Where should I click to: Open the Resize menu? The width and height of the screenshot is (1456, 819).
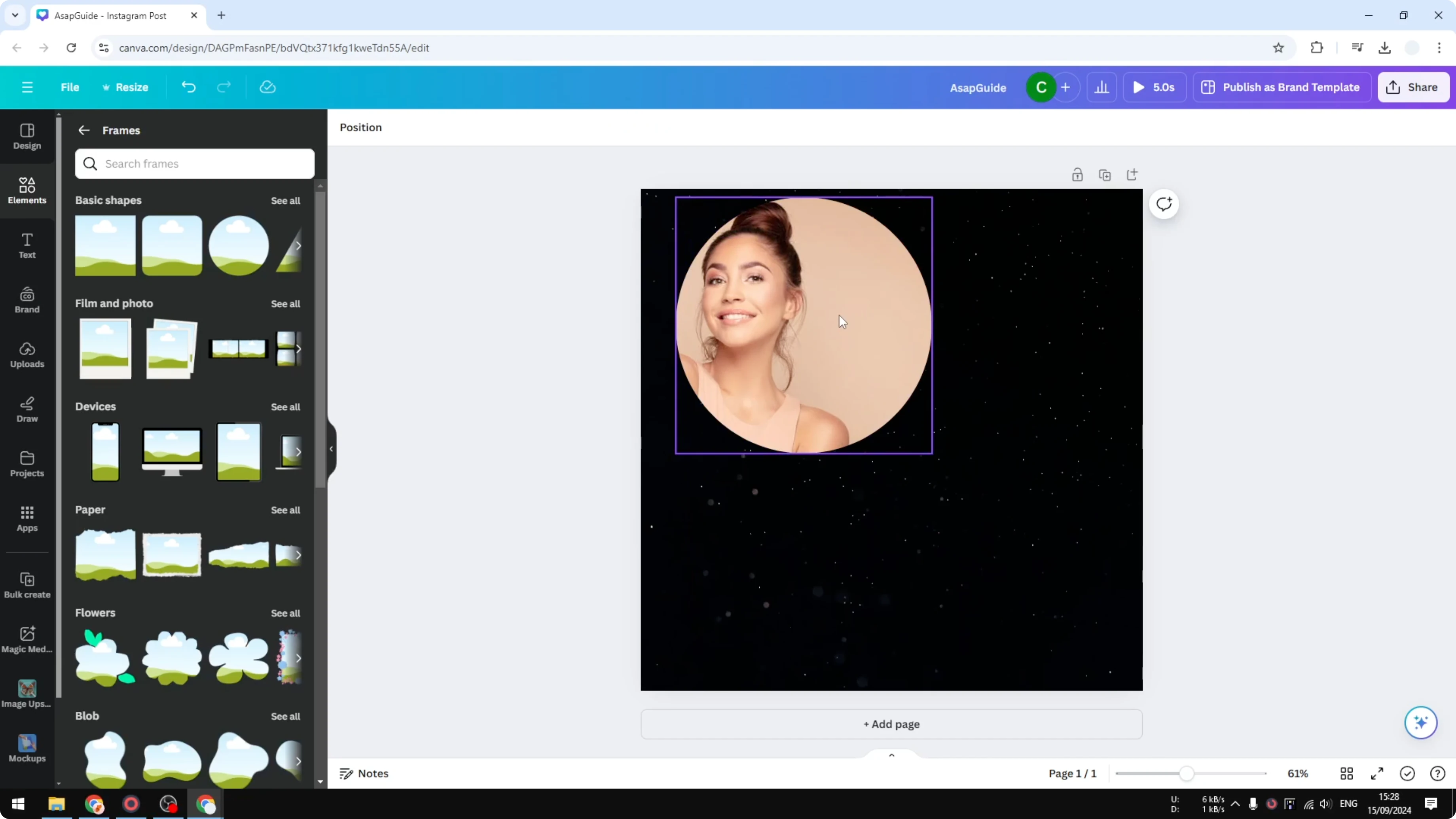(x=125, y=87)
